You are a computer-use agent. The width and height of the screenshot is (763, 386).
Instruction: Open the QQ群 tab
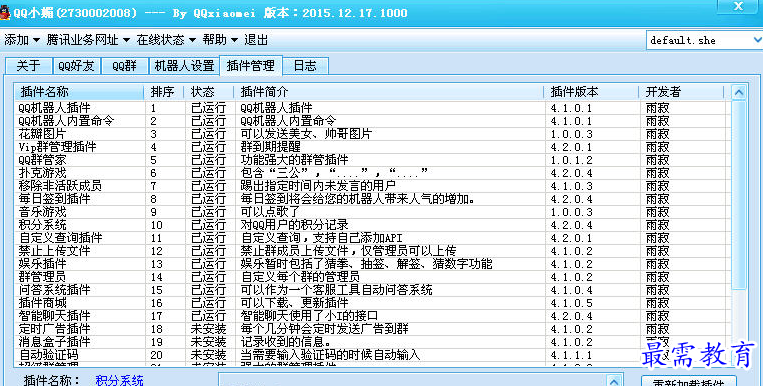click(x=125, y=66)
